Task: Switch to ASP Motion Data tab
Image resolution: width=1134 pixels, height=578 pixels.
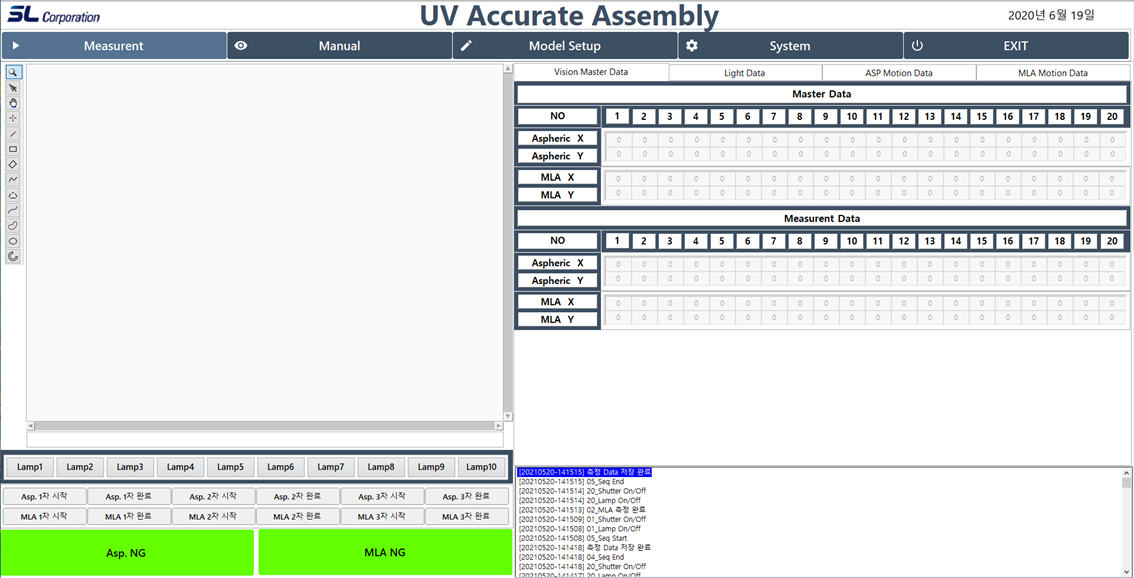Action: click(898, 73)
